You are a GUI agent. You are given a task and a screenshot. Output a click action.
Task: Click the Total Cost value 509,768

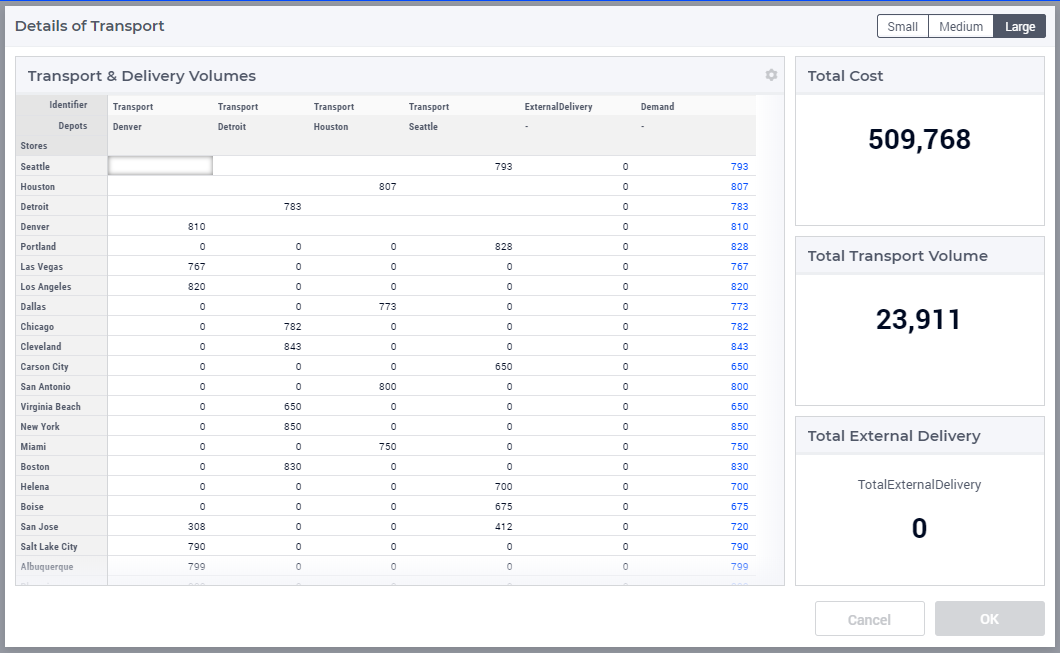point(919,139)
